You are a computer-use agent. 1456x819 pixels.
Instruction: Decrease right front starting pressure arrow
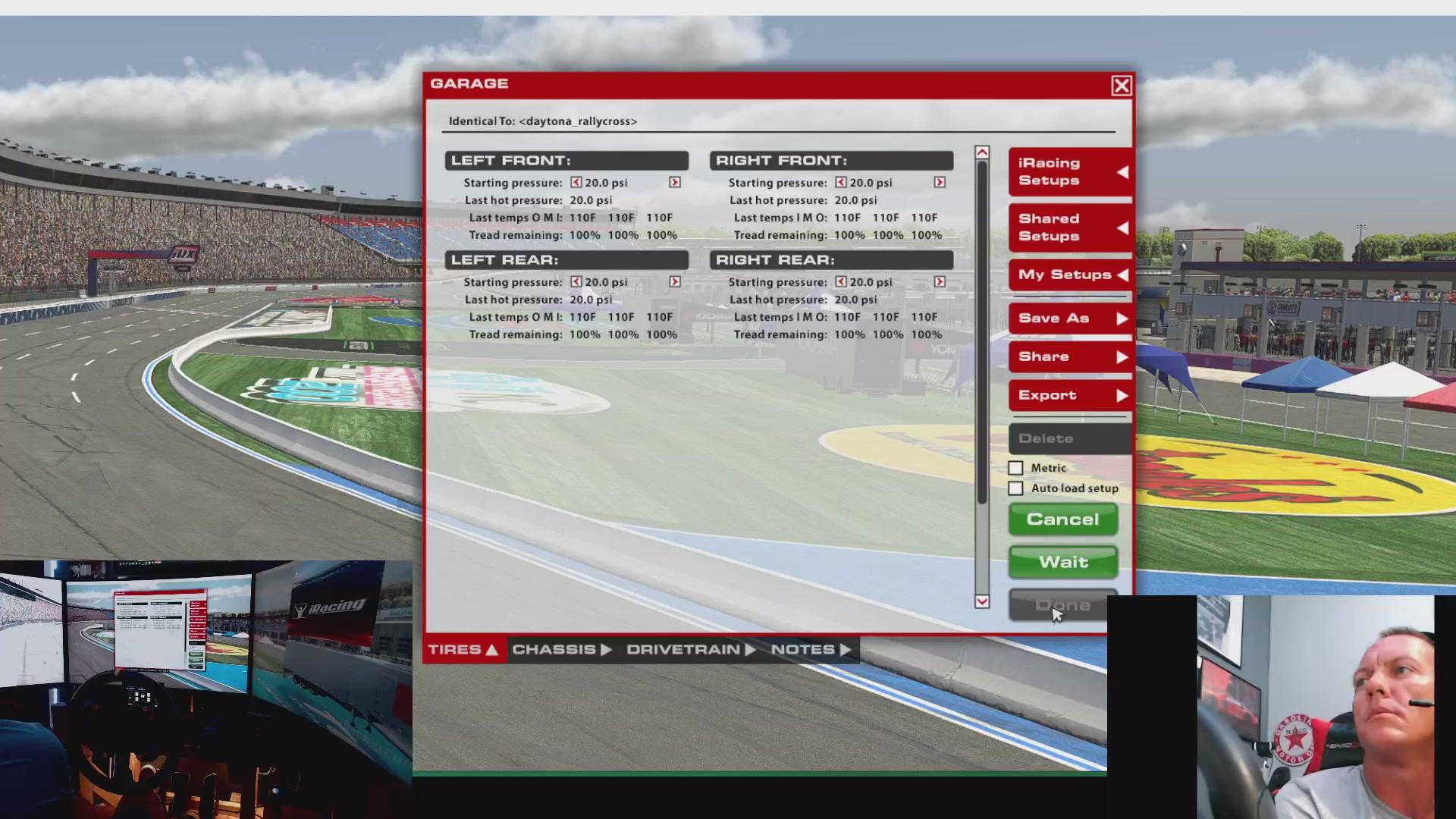tap(840, 183)
